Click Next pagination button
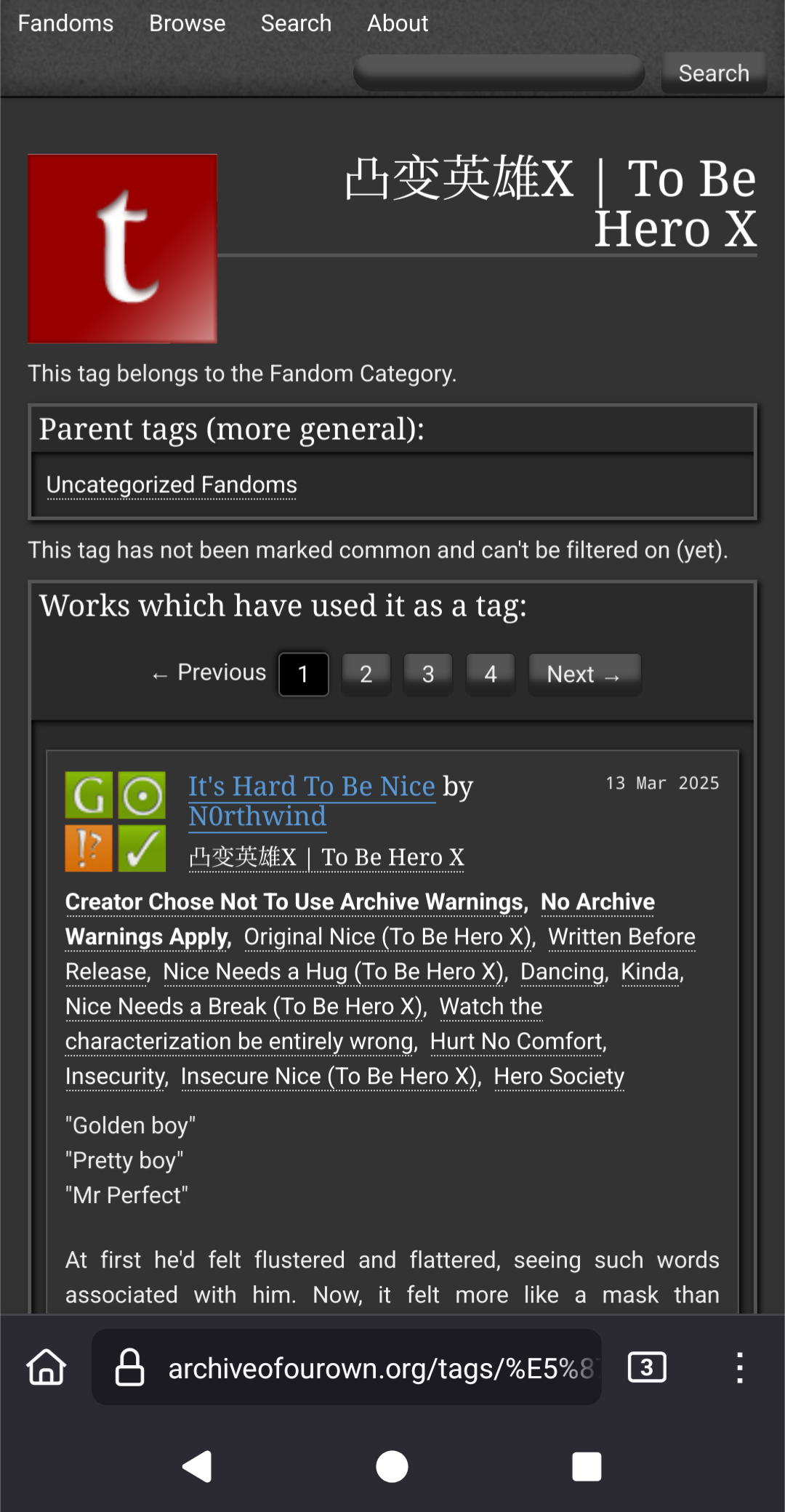 (x=584, y=674)
